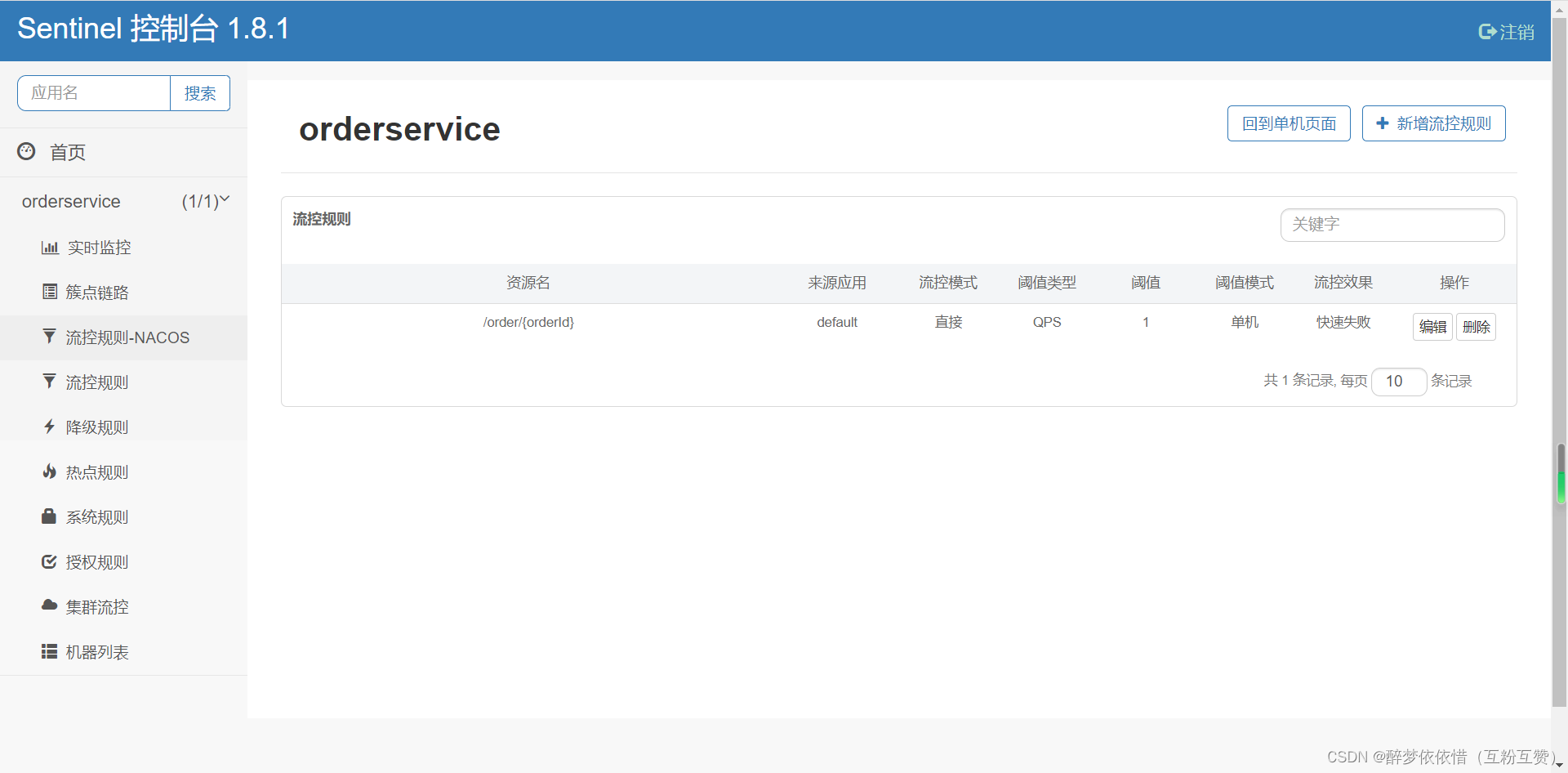Click the default source cell
1568x773 pixels.
pyautogui.click(x=837, y=322)
